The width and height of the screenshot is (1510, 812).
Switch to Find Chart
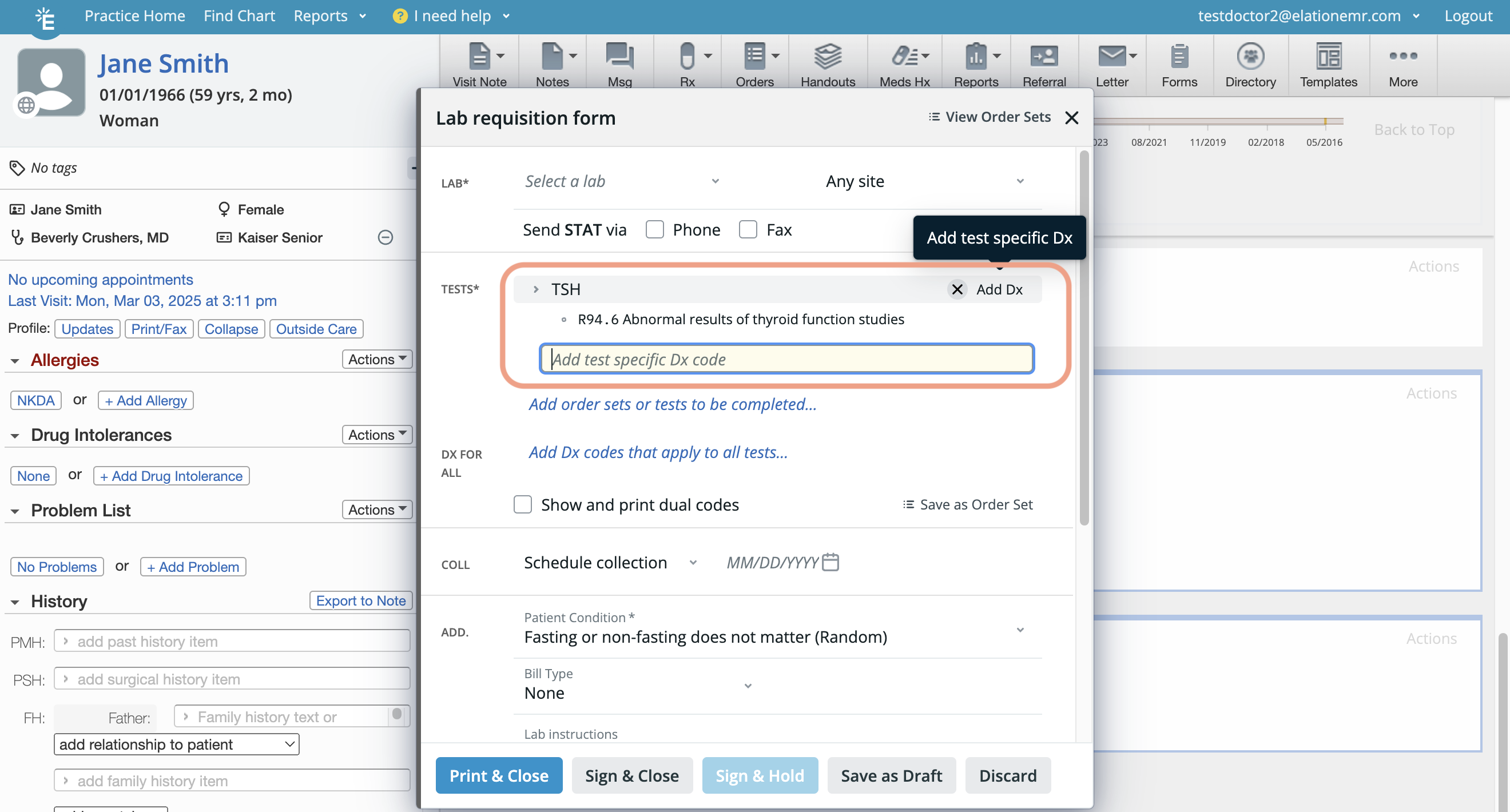pos(239,16)
